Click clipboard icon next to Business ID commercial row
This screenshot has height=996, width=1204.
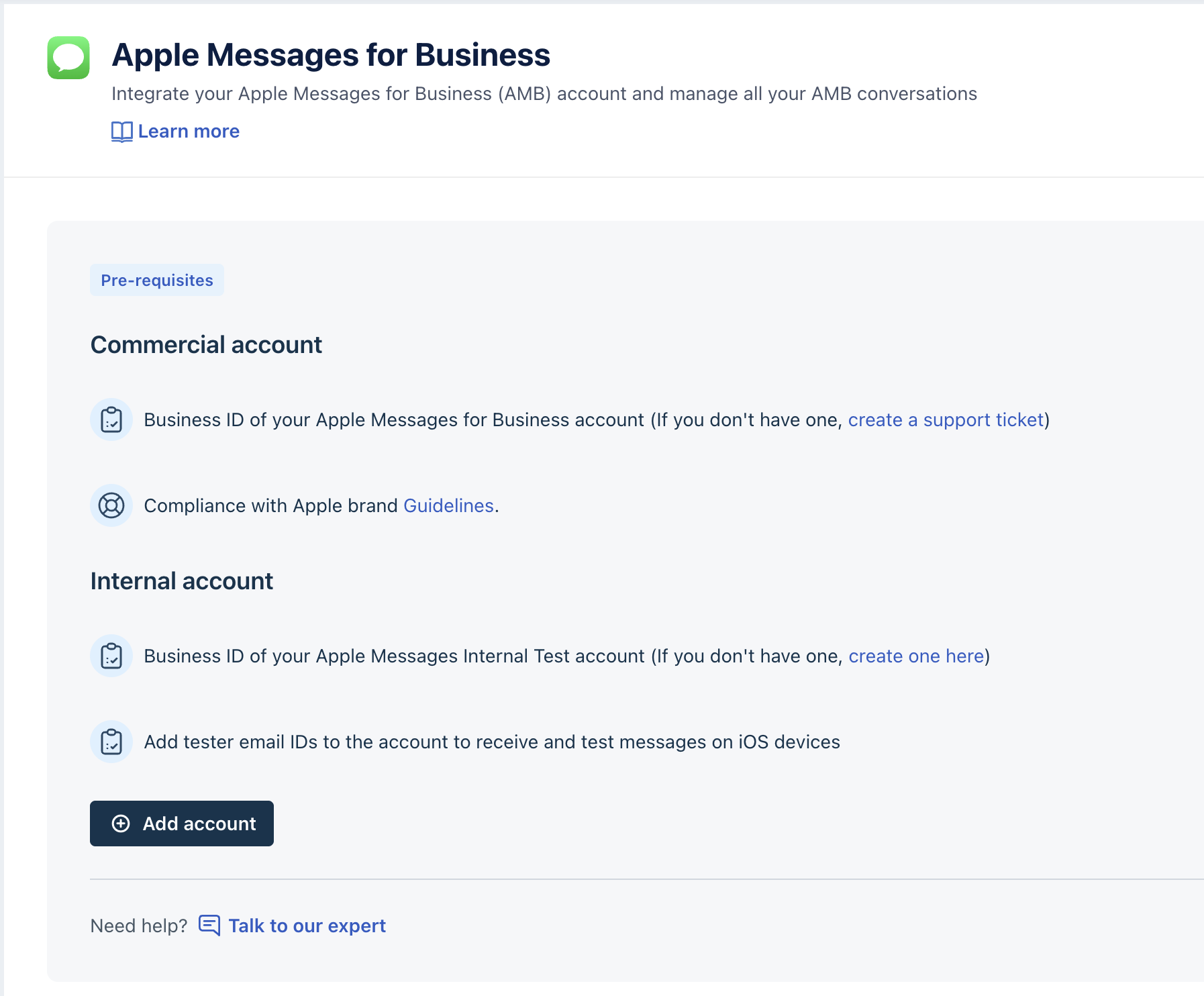[111, 420]
